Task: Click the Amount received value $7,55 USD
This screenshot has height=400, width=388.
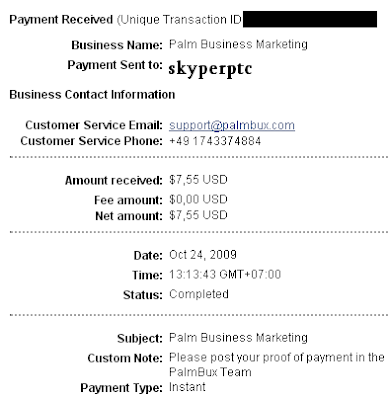Action: [198, 180]
